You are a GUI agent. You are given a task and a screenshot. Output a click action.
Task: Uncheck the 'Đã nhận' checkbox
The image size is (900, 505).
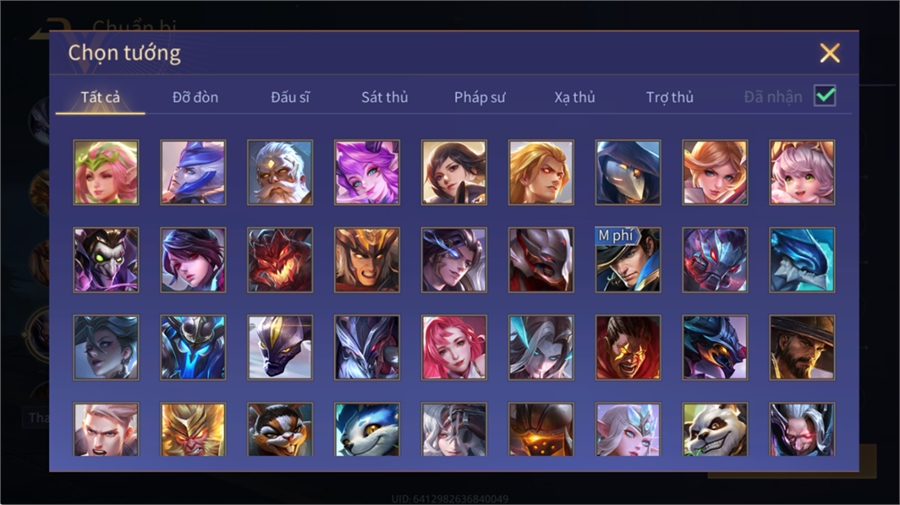[x=825, y=96]
